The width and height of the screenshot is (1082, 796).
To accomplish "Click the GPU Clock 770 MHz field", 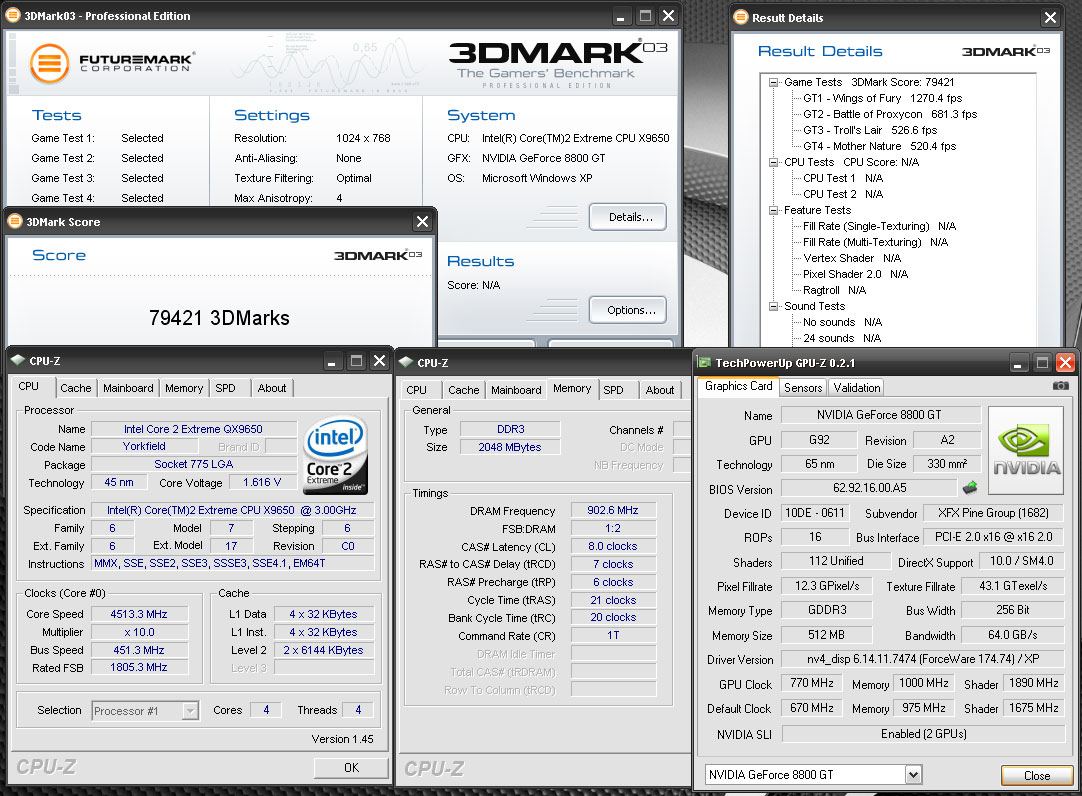I will tap(812, 683).
